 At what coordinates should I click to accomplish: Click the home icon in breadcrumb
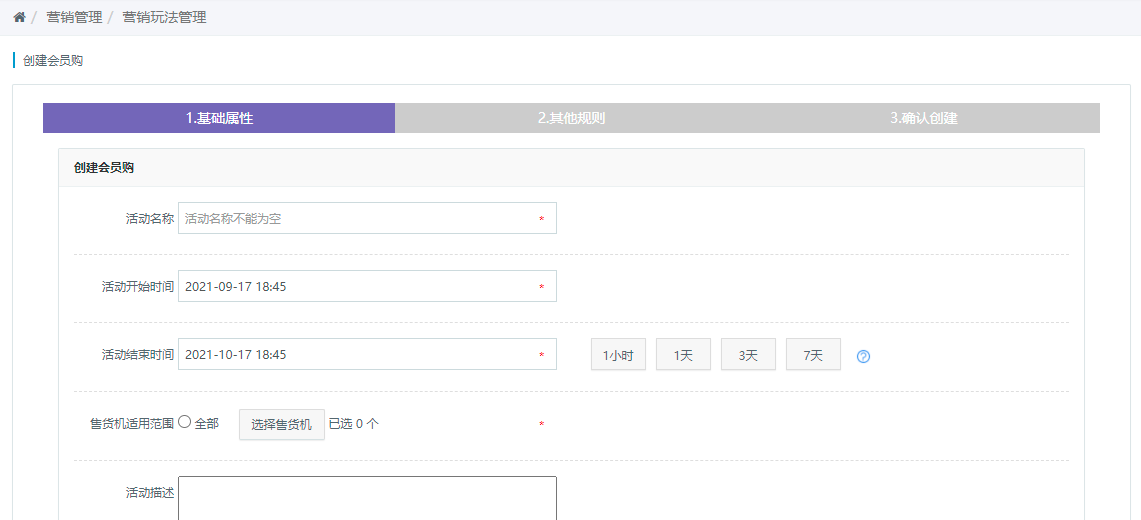pos(20,17)
